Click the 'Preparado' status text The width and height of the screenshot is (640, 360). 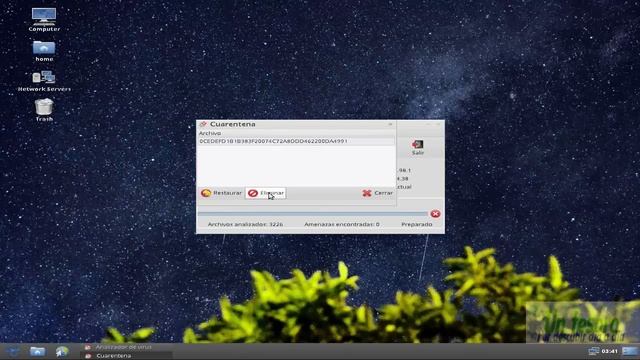click(x=417, y=224)
